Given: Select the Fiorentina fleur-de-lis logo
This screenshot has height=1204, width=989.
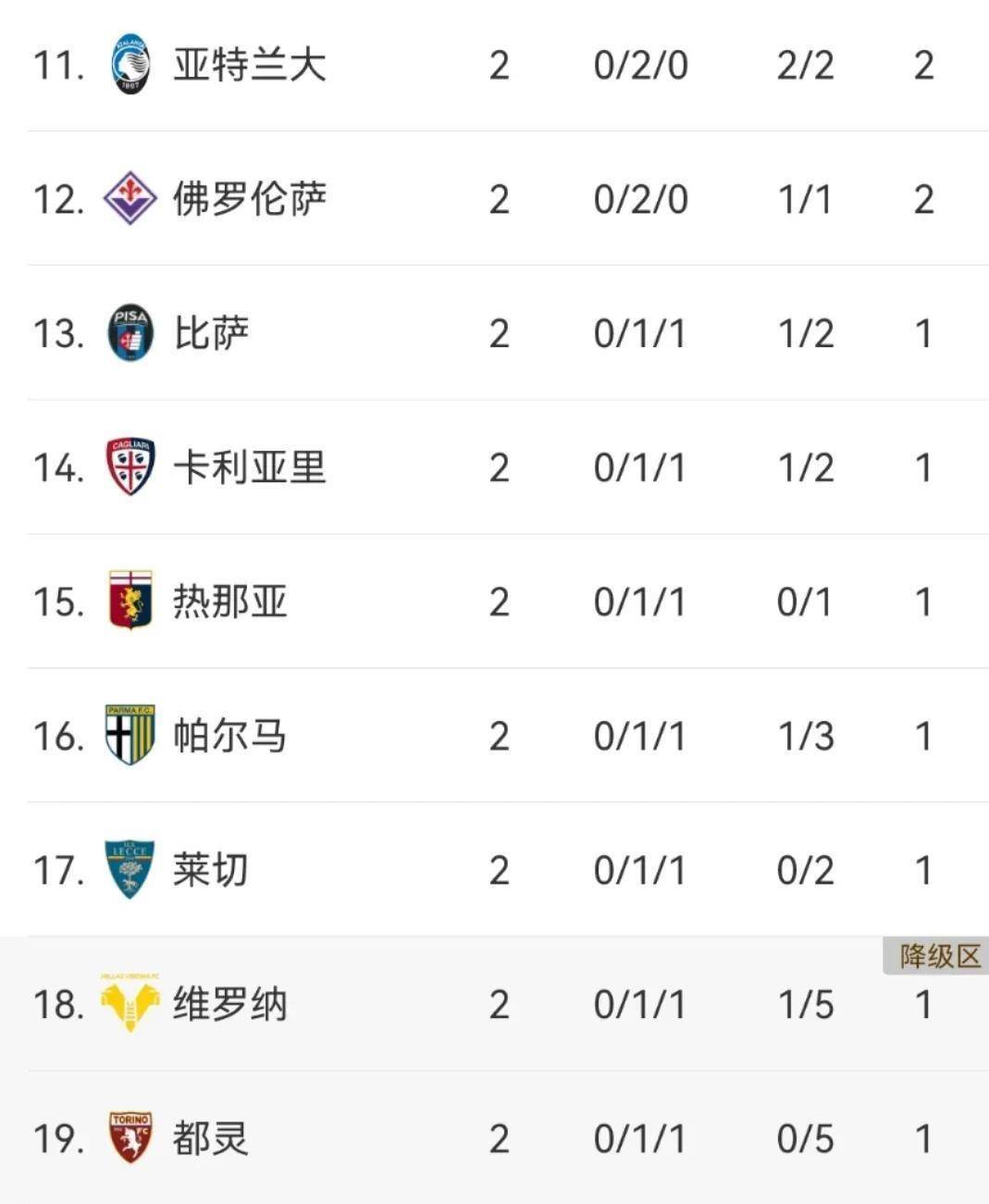Looking at the screenshot, I should [131, 198].
